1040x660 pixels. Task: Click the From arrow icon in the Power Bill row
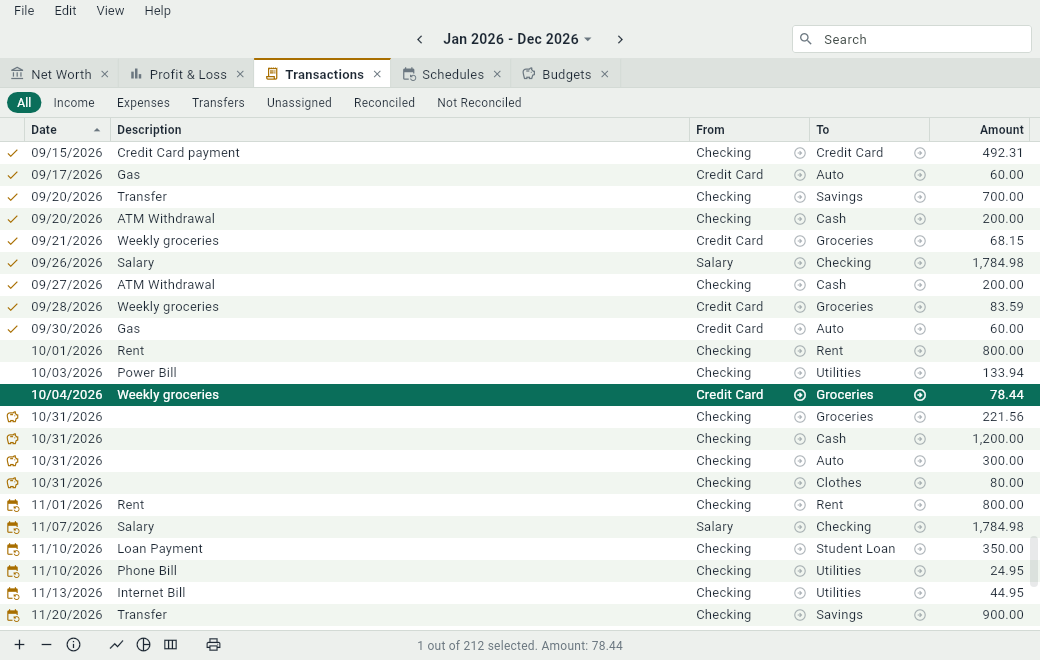pos(800,373)
